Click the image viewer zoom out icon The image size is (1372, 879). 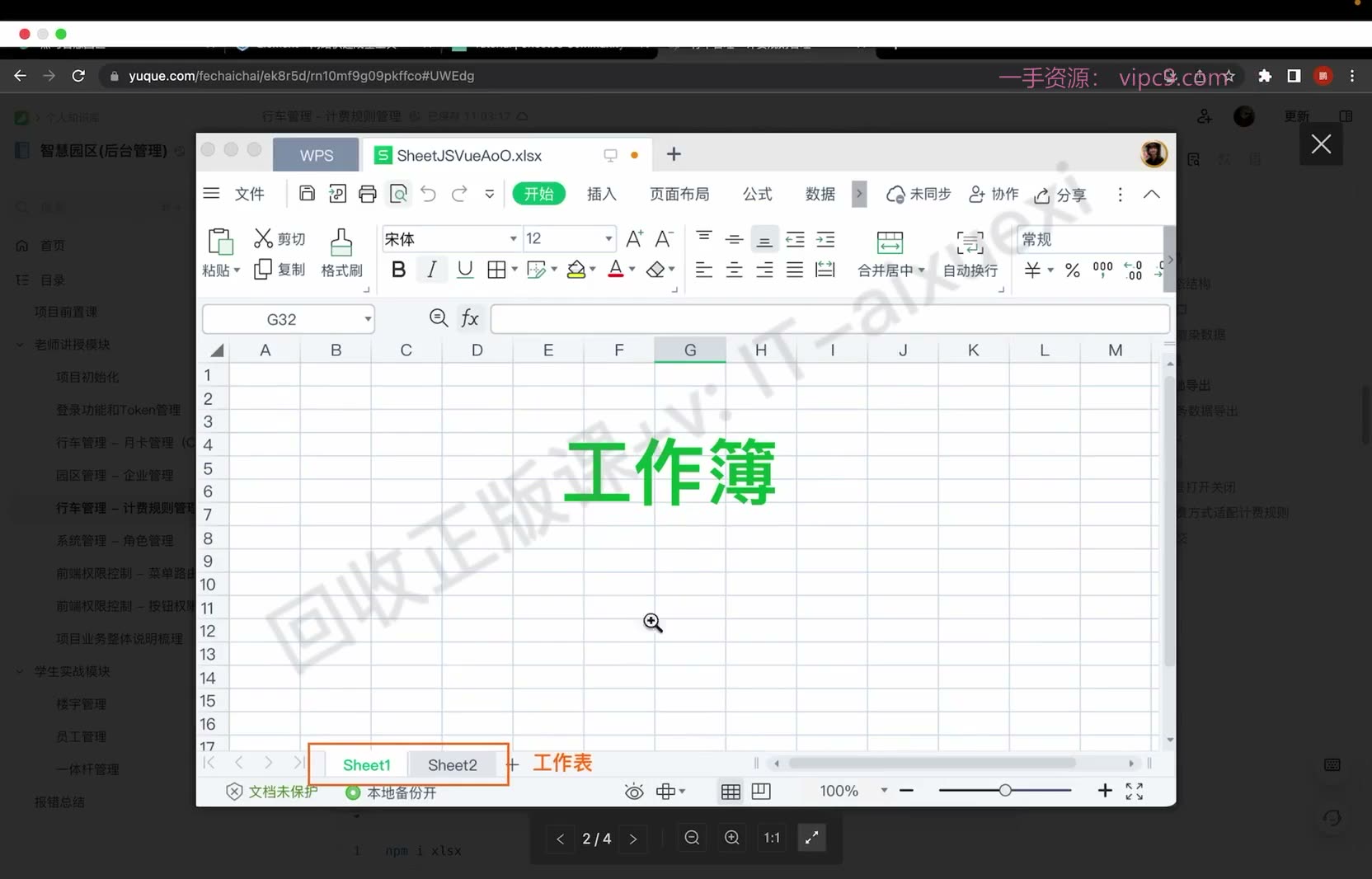[692, 838]
